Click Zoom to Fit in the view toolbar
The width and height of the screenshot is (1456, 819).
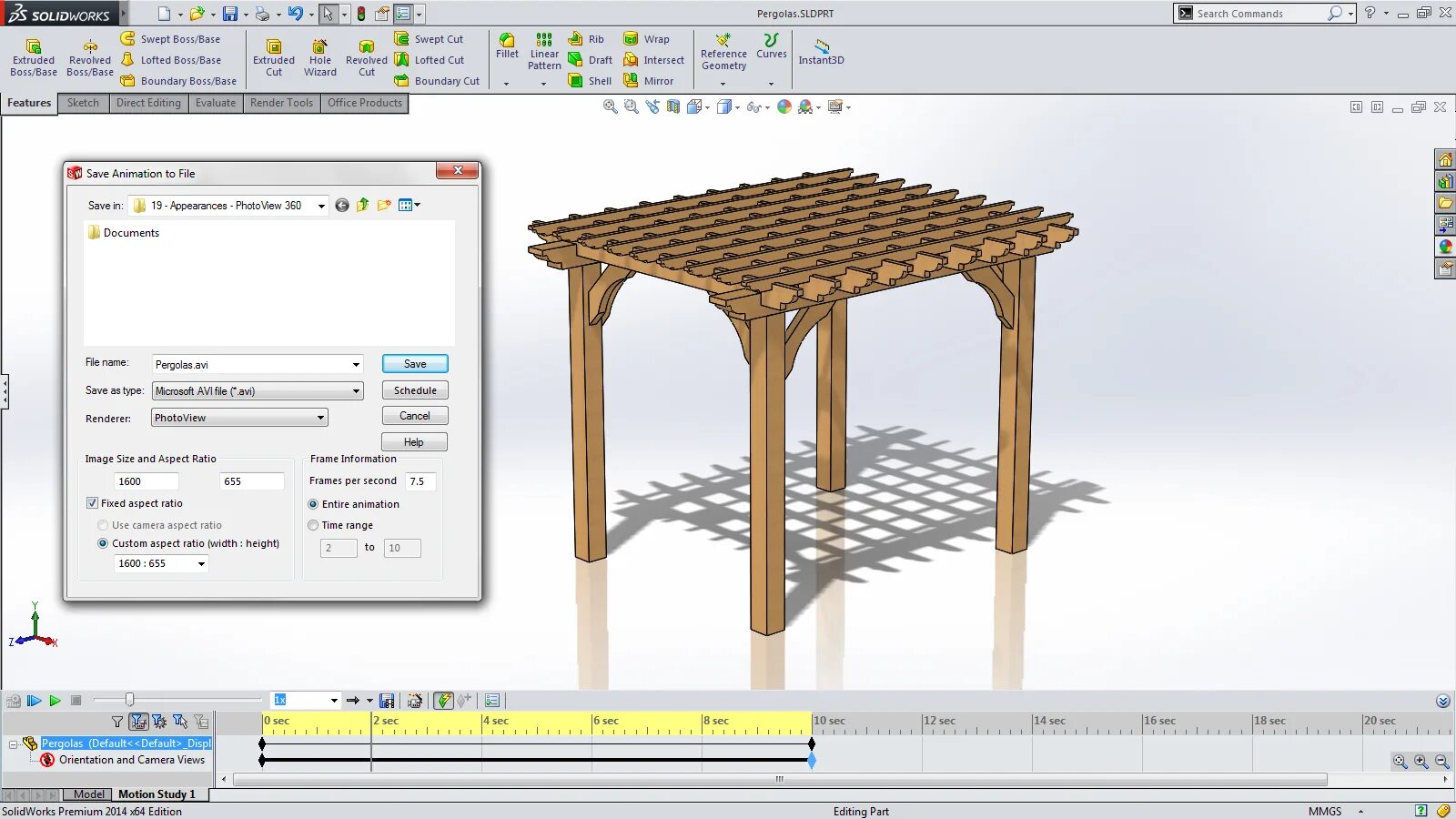[x=611, y=106]
